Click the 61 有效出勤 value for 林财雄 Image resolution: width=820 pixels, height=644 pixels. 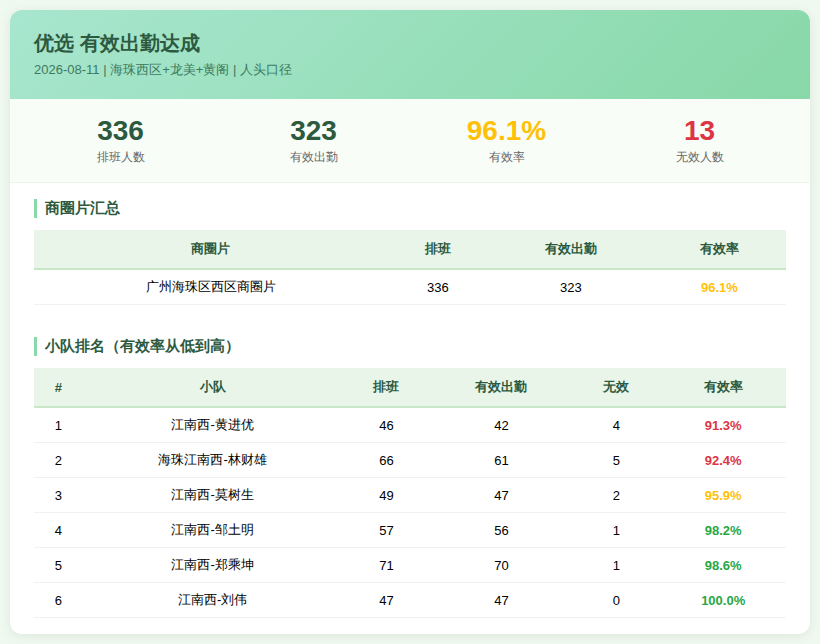501,461
